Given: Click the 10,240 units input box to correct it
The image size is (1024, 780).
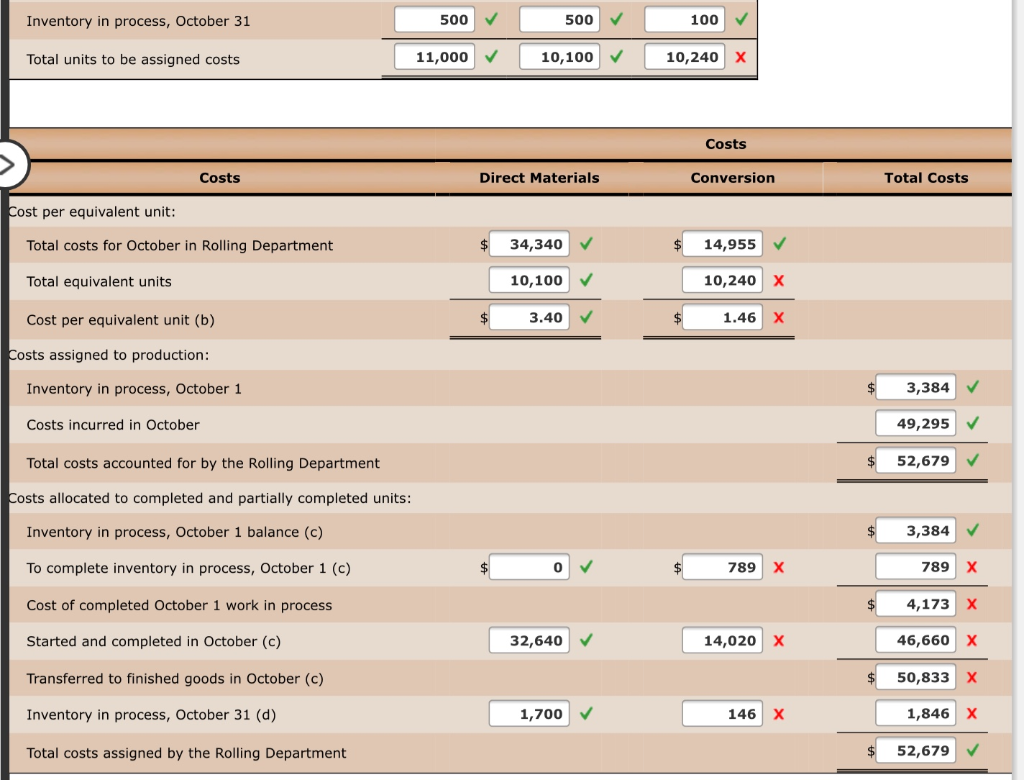Looking at the screenshot, I should [x=686, y=56].
